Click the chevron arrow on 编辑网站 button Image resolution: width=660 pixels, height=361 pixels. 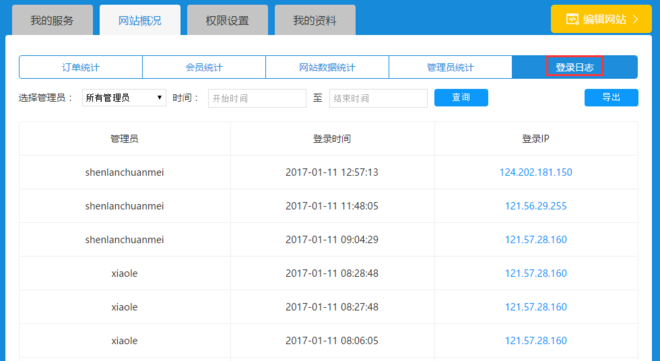point(636,19)
